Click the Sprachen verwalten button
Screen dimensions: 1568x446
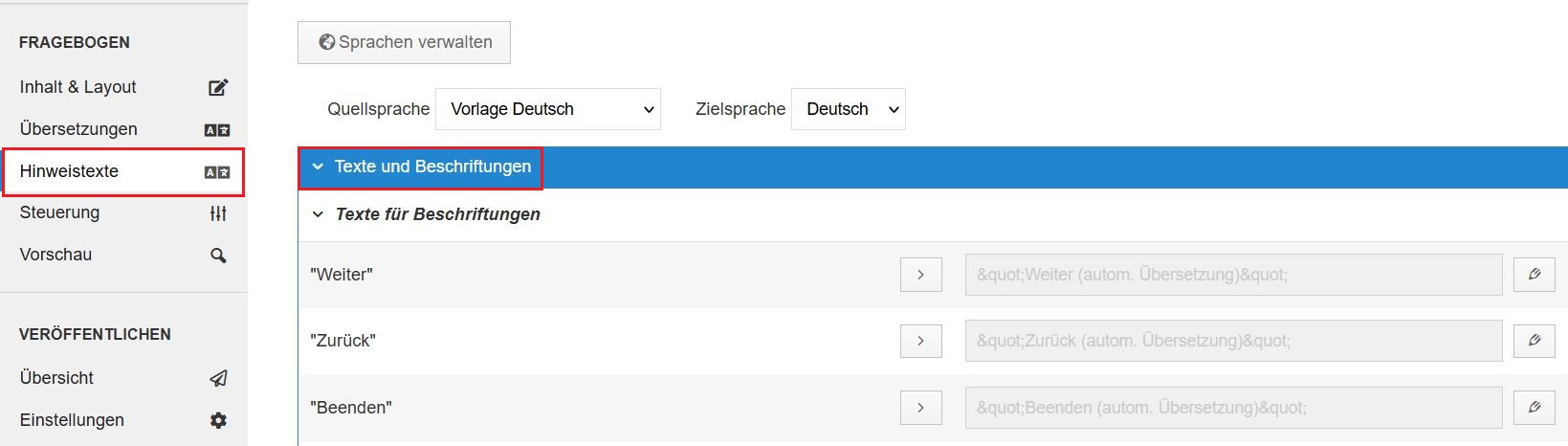(x=404, y=42)
